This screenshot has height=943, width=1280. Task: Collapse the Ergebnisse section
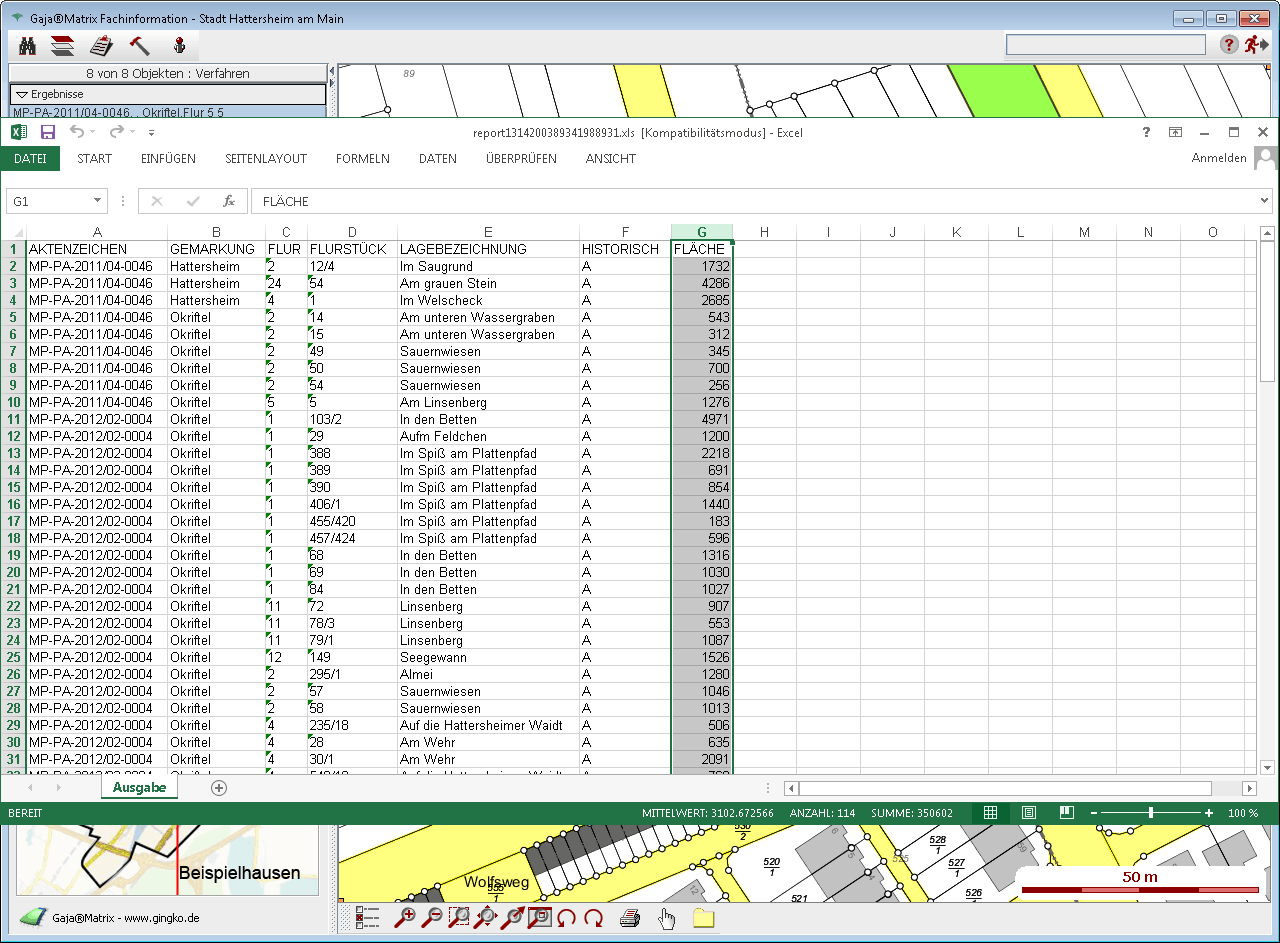pos(22,94)
